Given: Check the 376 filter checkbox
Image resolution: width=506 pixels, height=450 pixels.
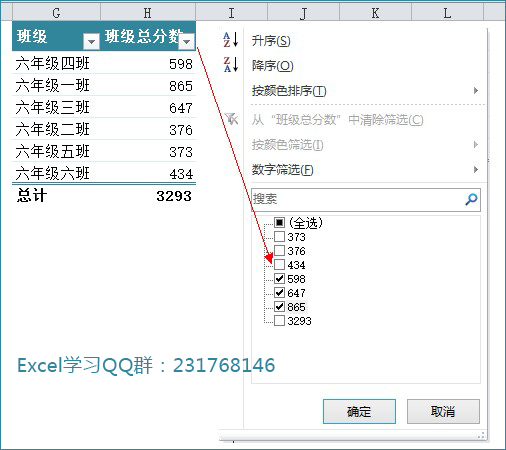Looking at the screenshot, I should (279, 250).
